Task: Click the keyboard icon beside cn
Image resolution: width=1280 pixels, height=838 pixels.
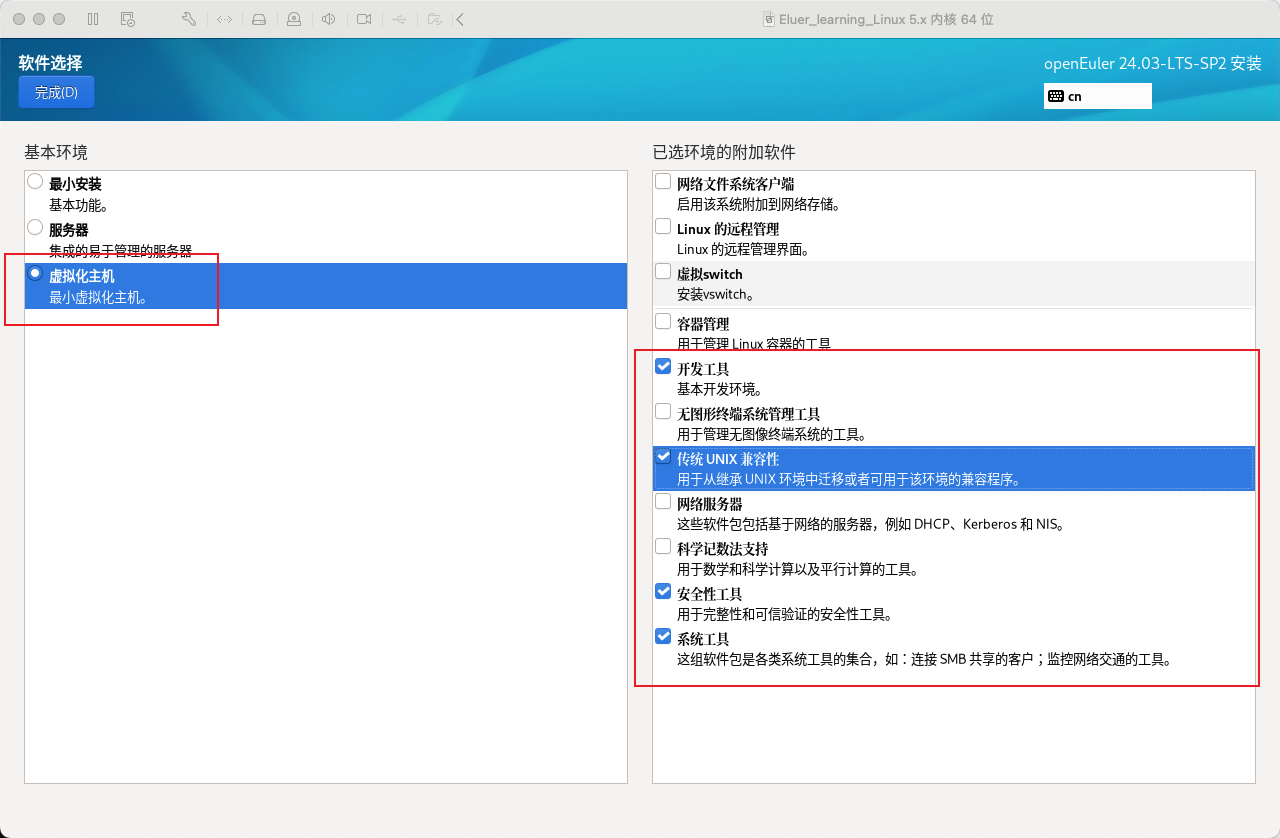Action: pos(1055,96)
